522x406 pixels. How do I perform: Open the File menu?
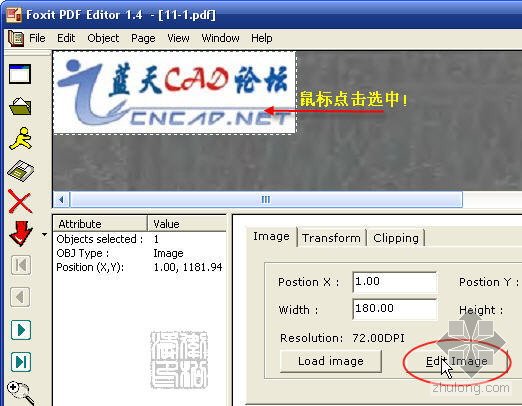click(x=37, y=38)
